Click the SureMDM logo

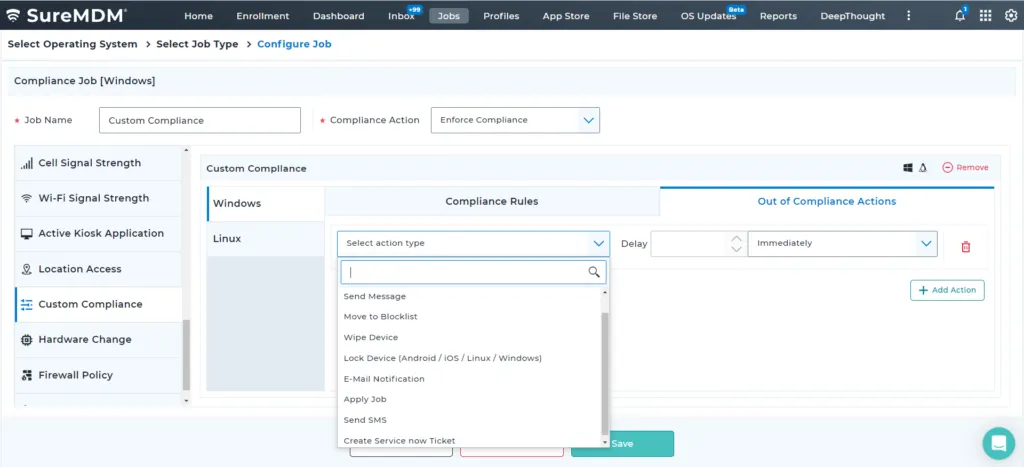pos(67,16)
